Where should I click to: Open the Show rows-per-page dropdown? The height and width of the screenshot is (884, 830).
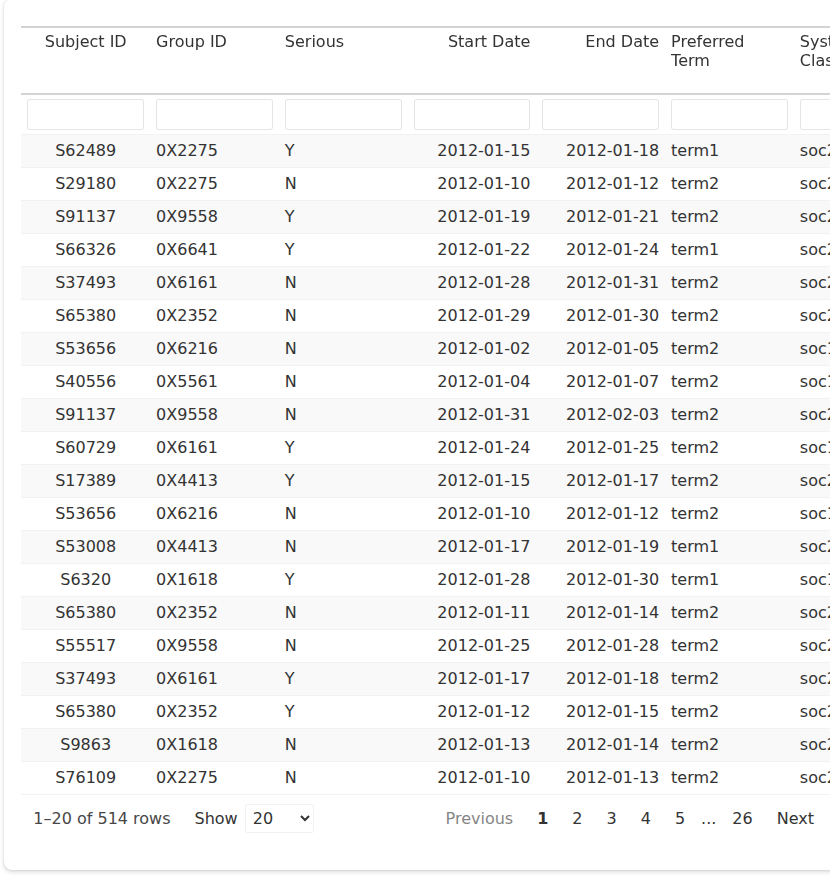coord(279,819)
